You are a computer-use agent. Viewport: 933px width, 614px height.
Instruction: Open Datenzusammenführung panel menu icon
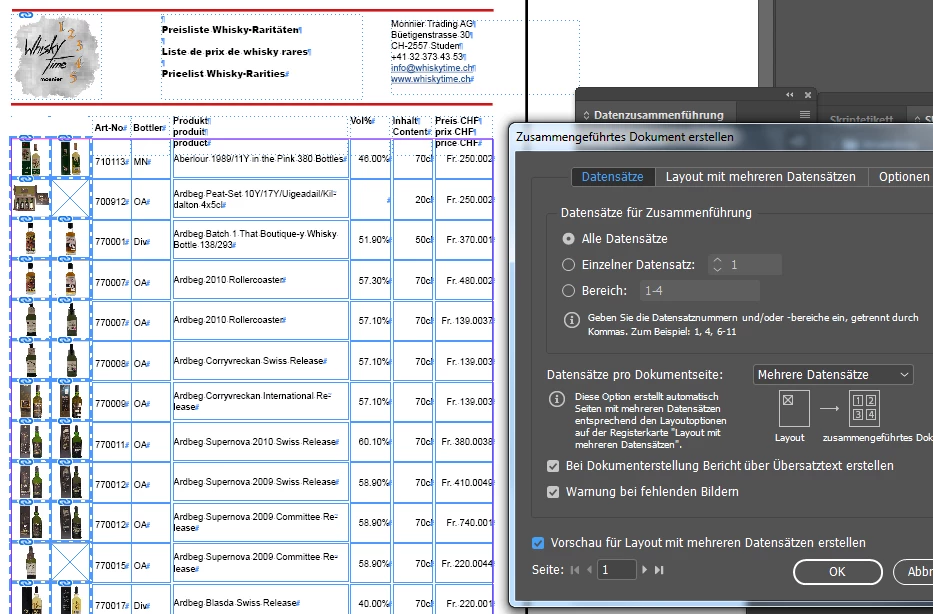pos(804,114)
